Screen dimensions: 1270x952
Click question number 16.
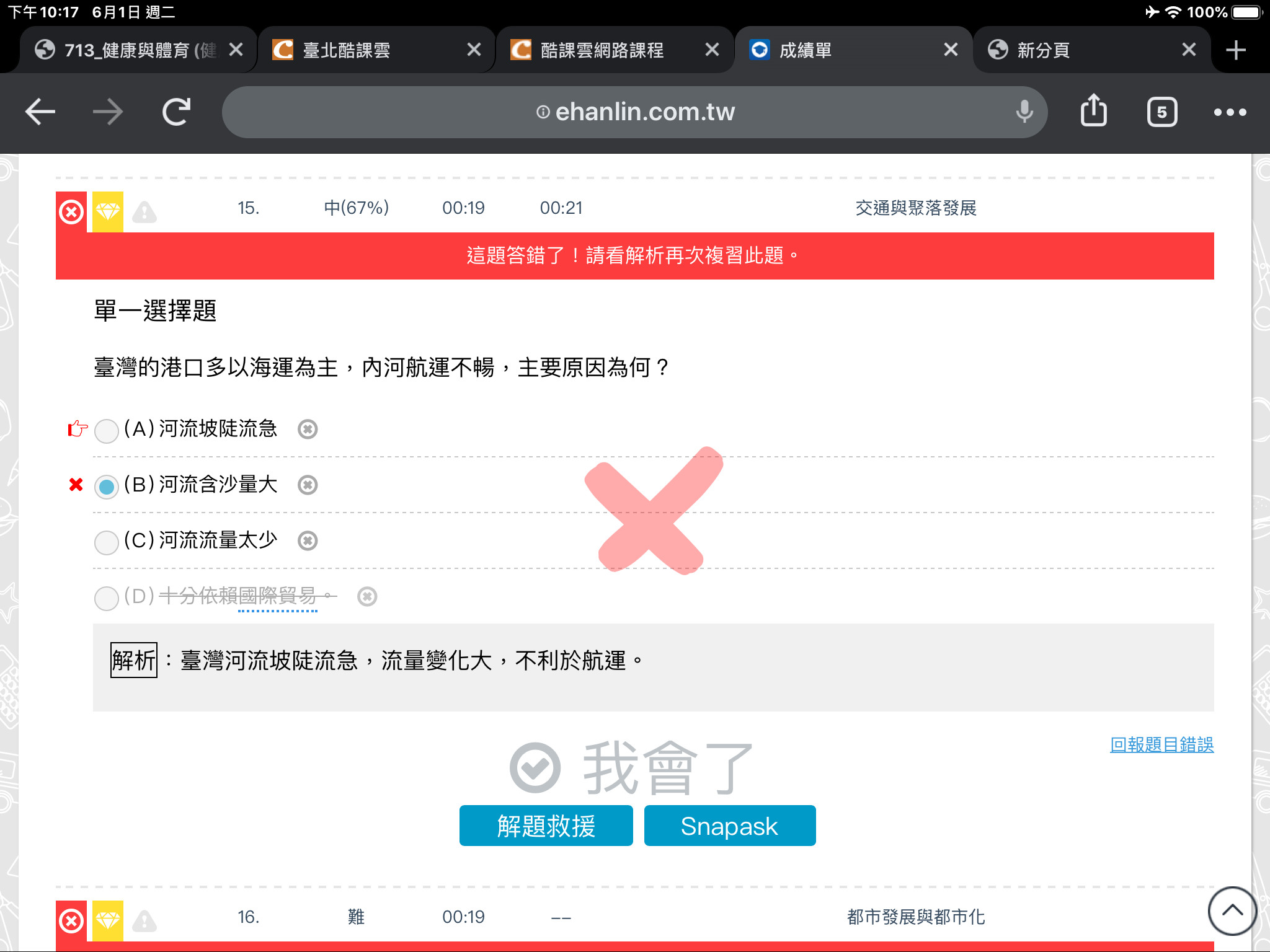[248, 917]
